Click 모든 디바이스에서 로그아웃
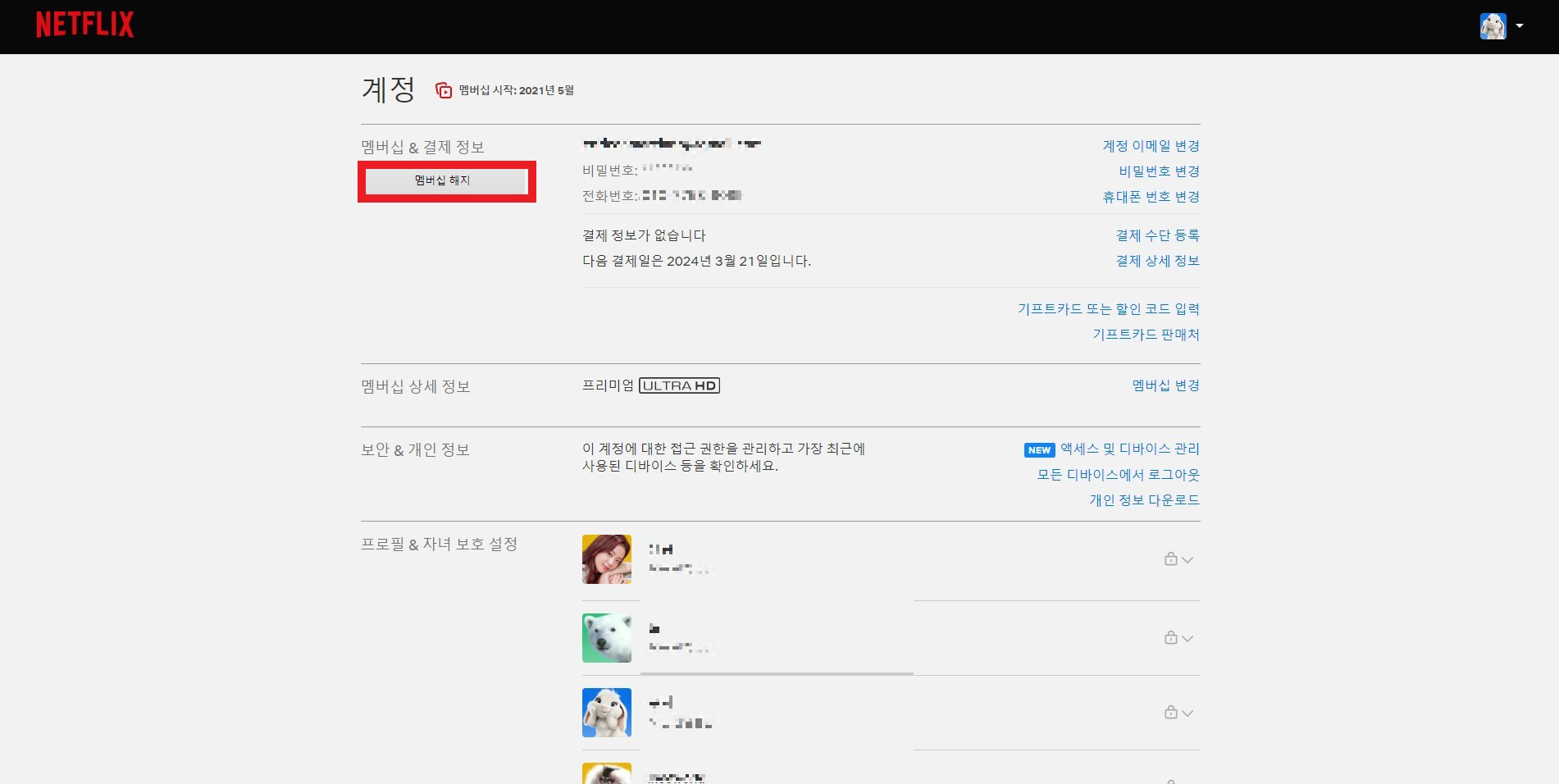This screenshot has height=784, width=1559. pyautogui.click(x=1117, y=475)
